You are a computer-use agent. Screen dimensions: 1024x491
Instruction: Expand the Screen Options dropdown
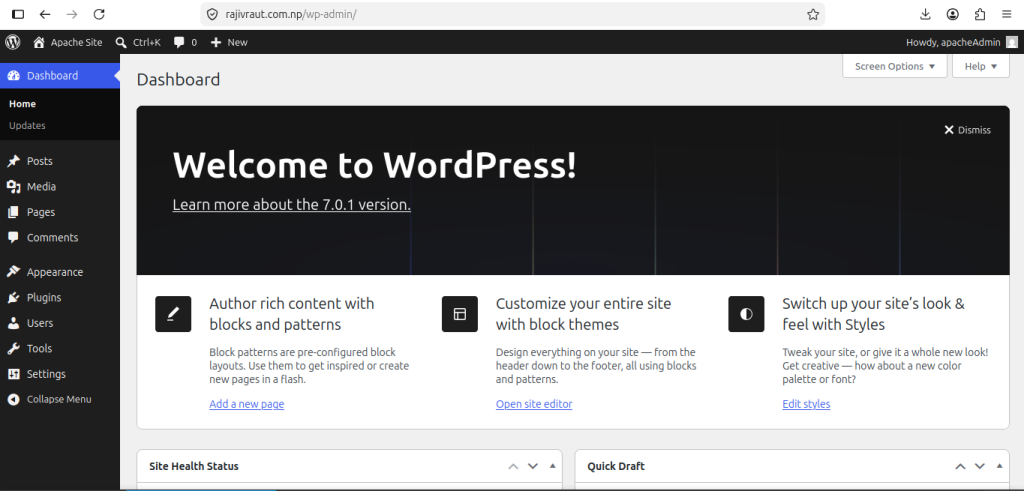coord(895,66)
